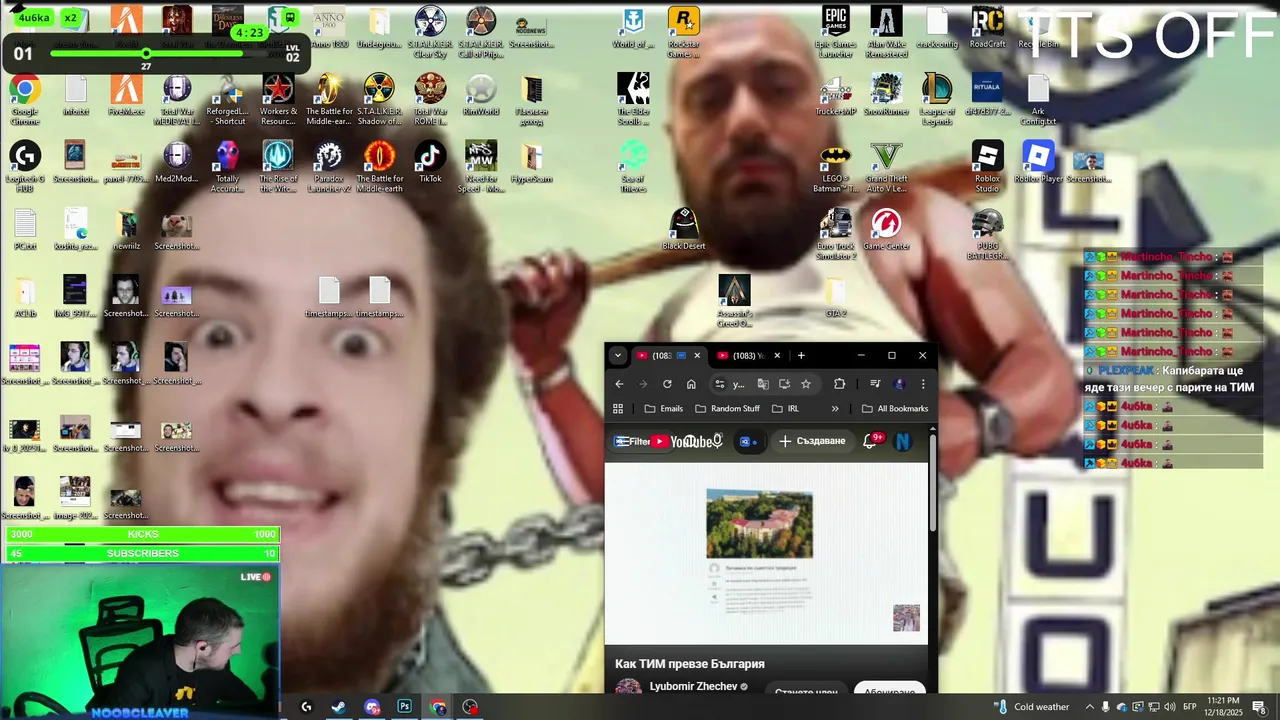Expand the hidden bookmarks chevron

(835, 409)
